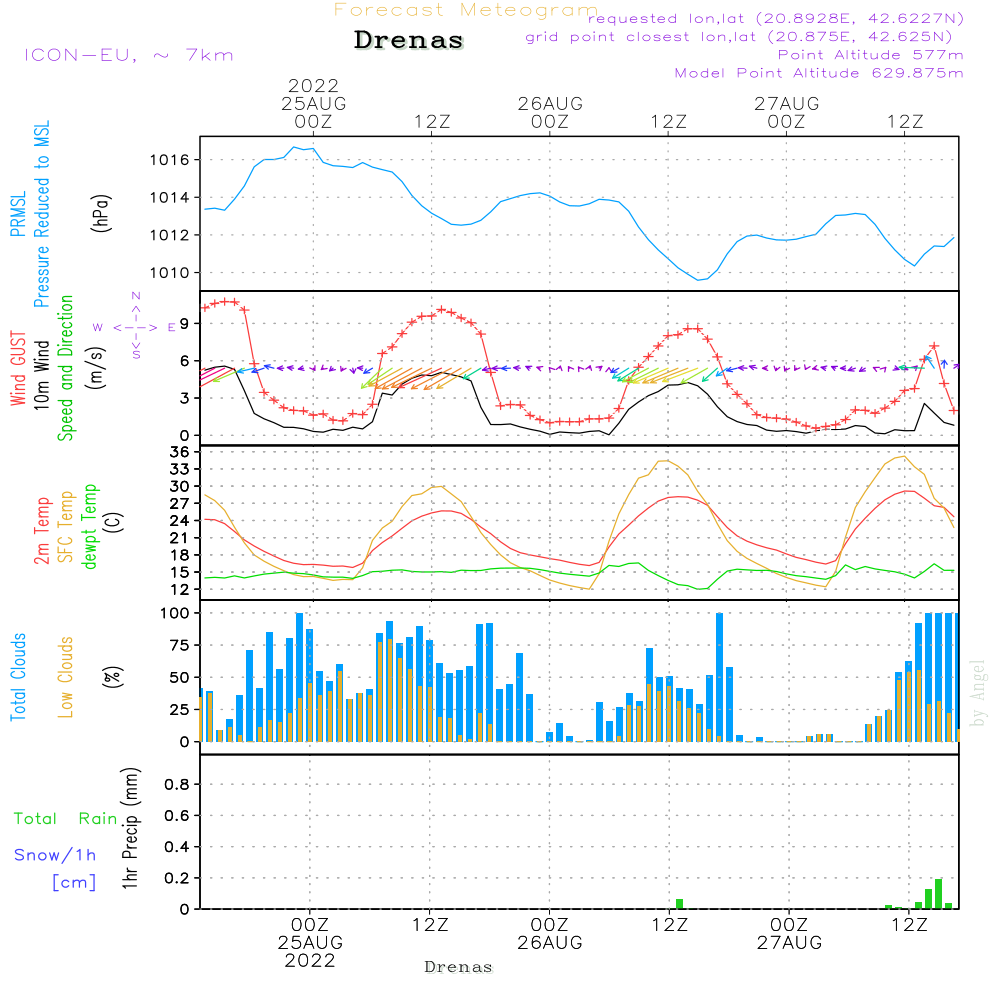Screen dimensions: 1000x1000
Task: Click the N-S-E-W compass rose icon
Action: [136, 327]
